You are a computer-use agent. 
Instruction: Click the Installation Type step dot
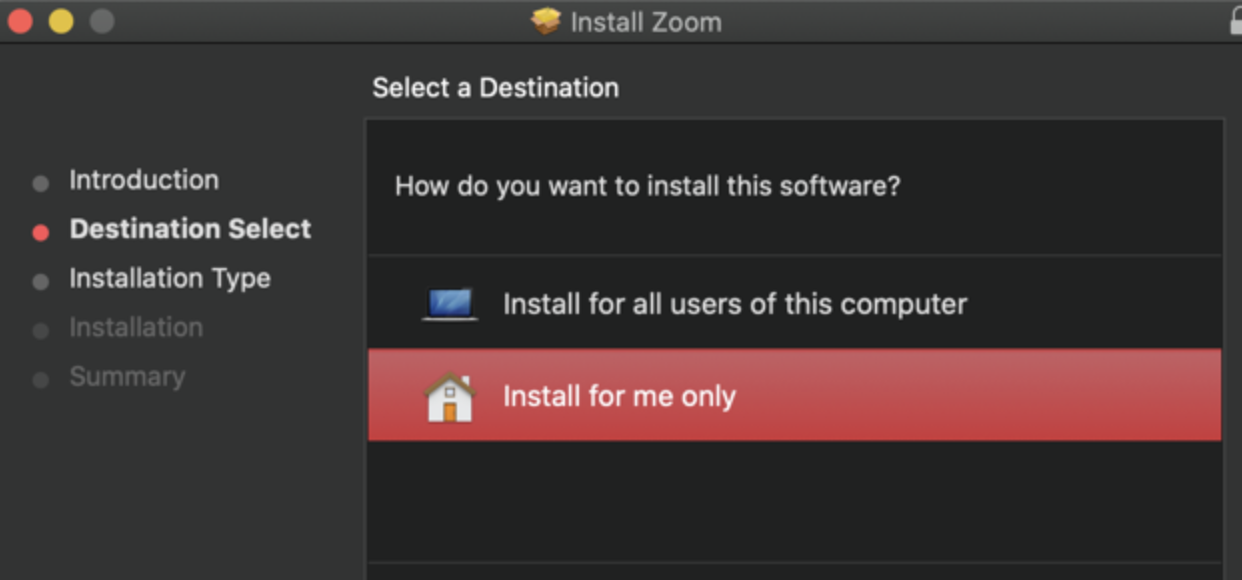pyautogui.click(x=41, y=279)
